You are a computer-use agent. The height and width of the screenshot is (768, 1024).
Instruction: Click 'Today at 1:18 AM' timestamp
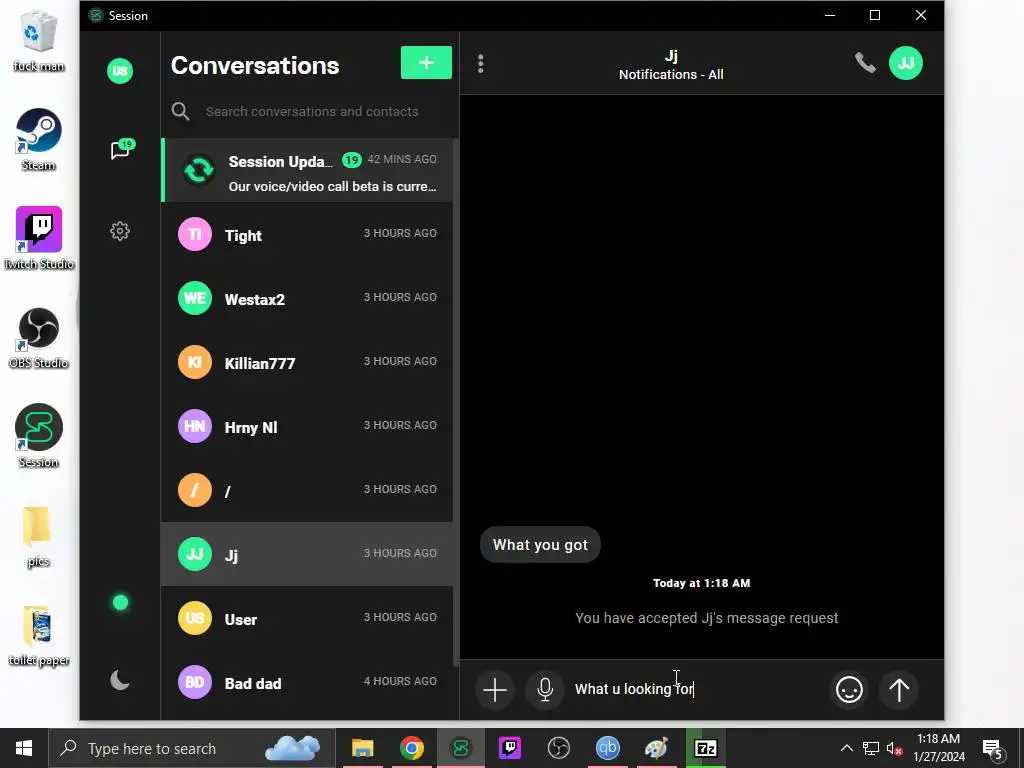[x=701, y=583]
